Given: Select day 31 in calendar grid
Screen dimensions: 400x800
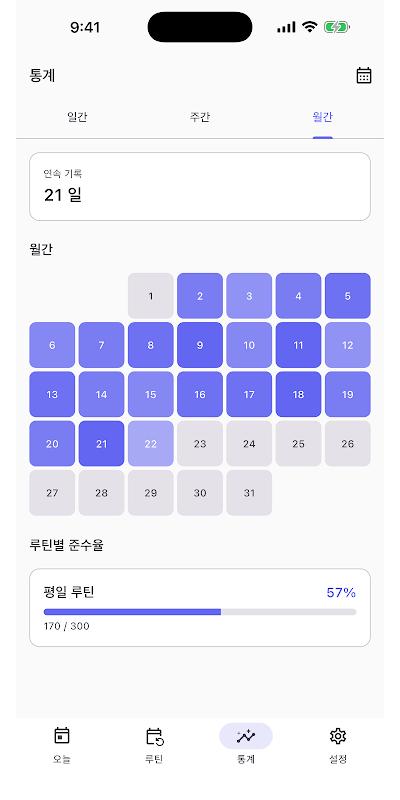Looking at the screenshot, I should click(x=249, y=493).
